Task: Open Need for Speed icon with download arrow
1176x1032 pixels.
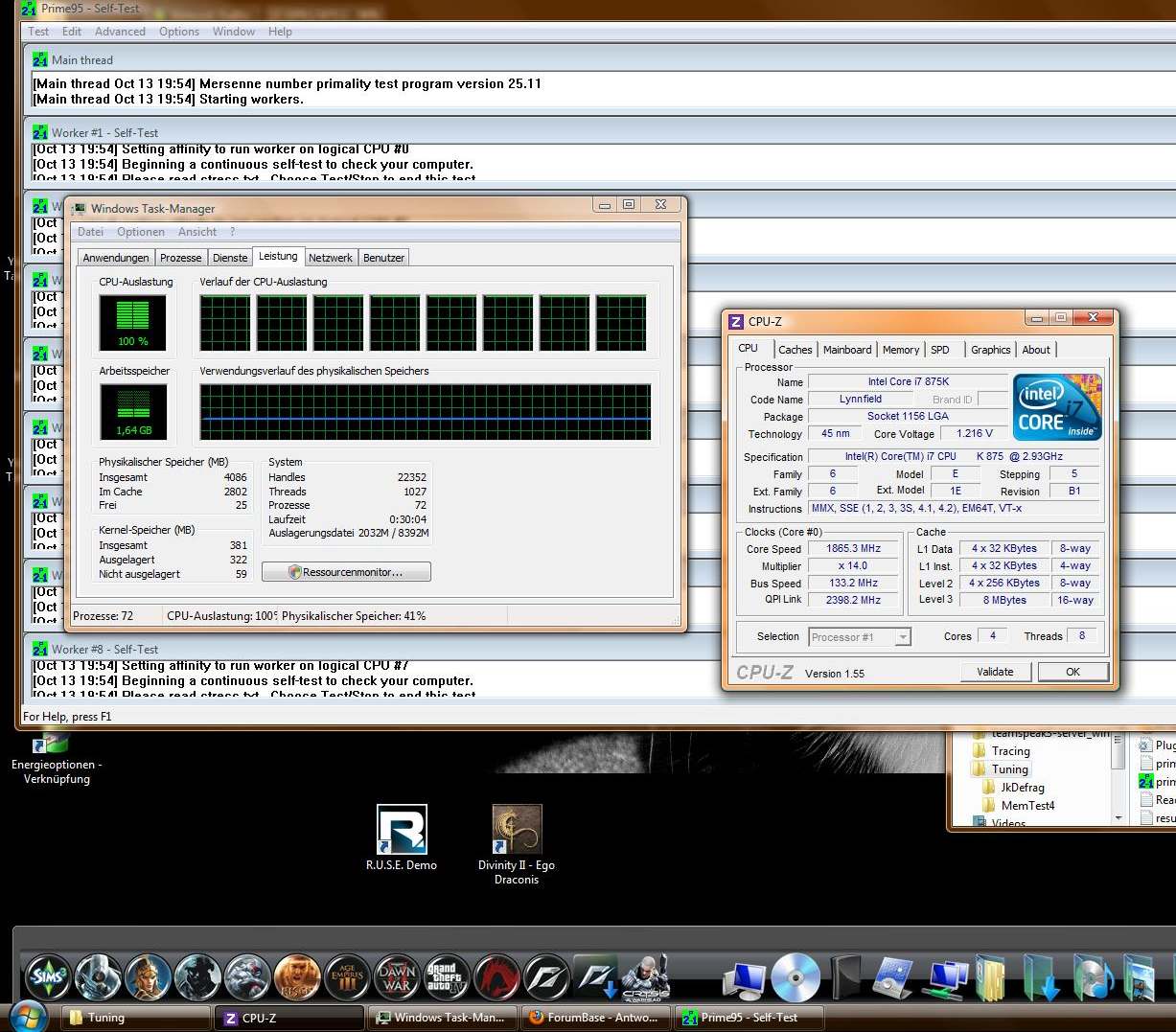Action: point(596,977)
